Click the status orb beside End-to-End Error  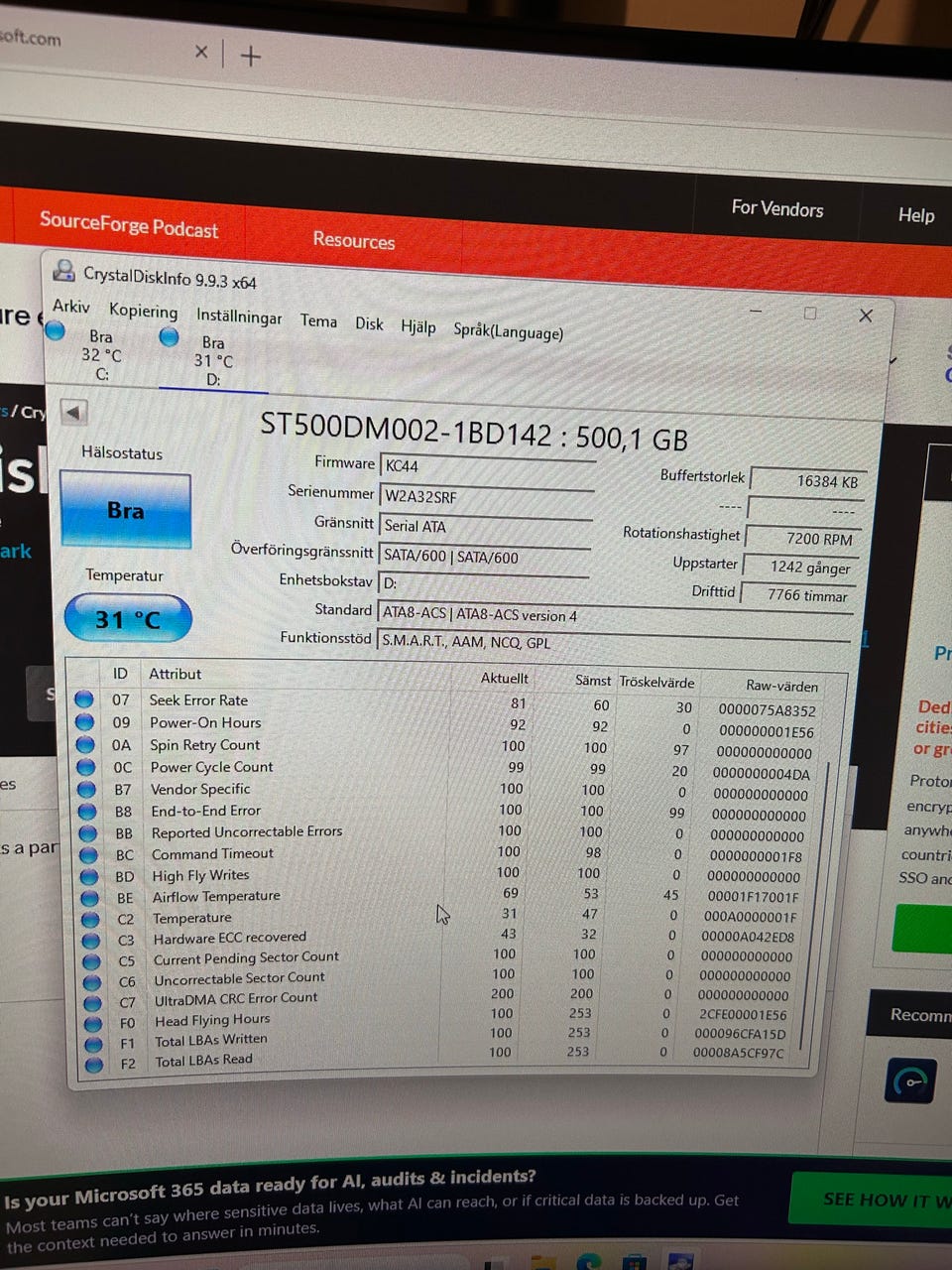click(x=88, y=811)
